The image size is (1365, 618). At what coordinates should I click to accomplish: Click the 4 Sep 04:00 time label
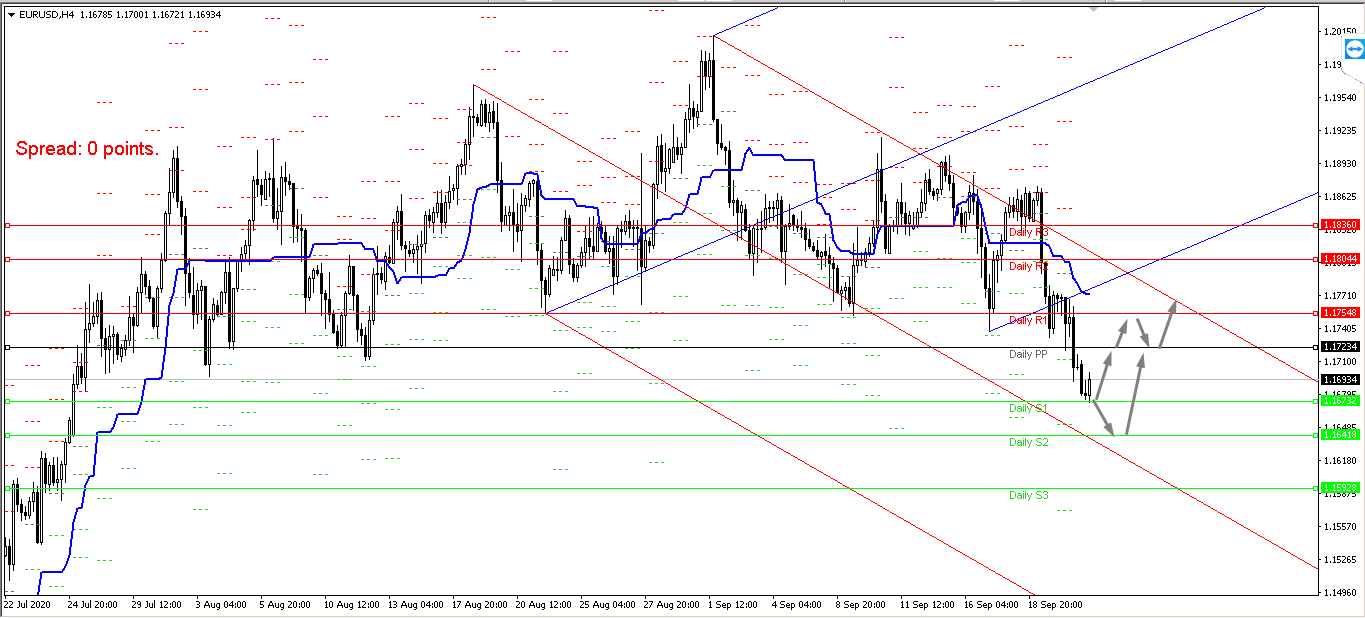798,605
